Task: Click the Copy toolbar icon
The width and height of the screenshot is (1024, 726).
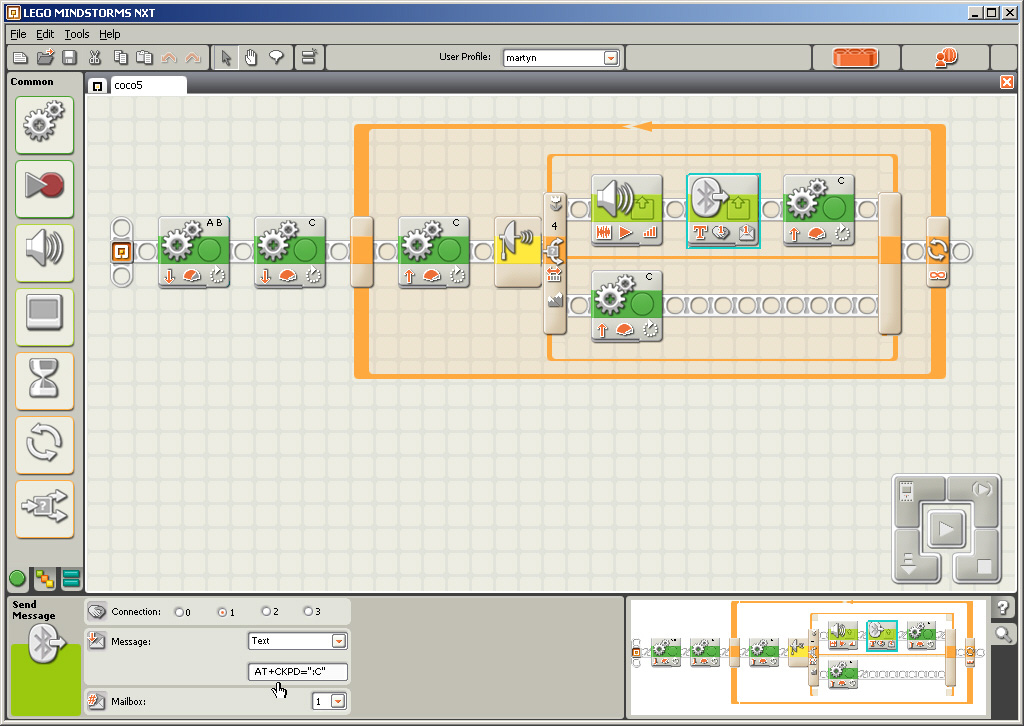Action: click(120, 58)
